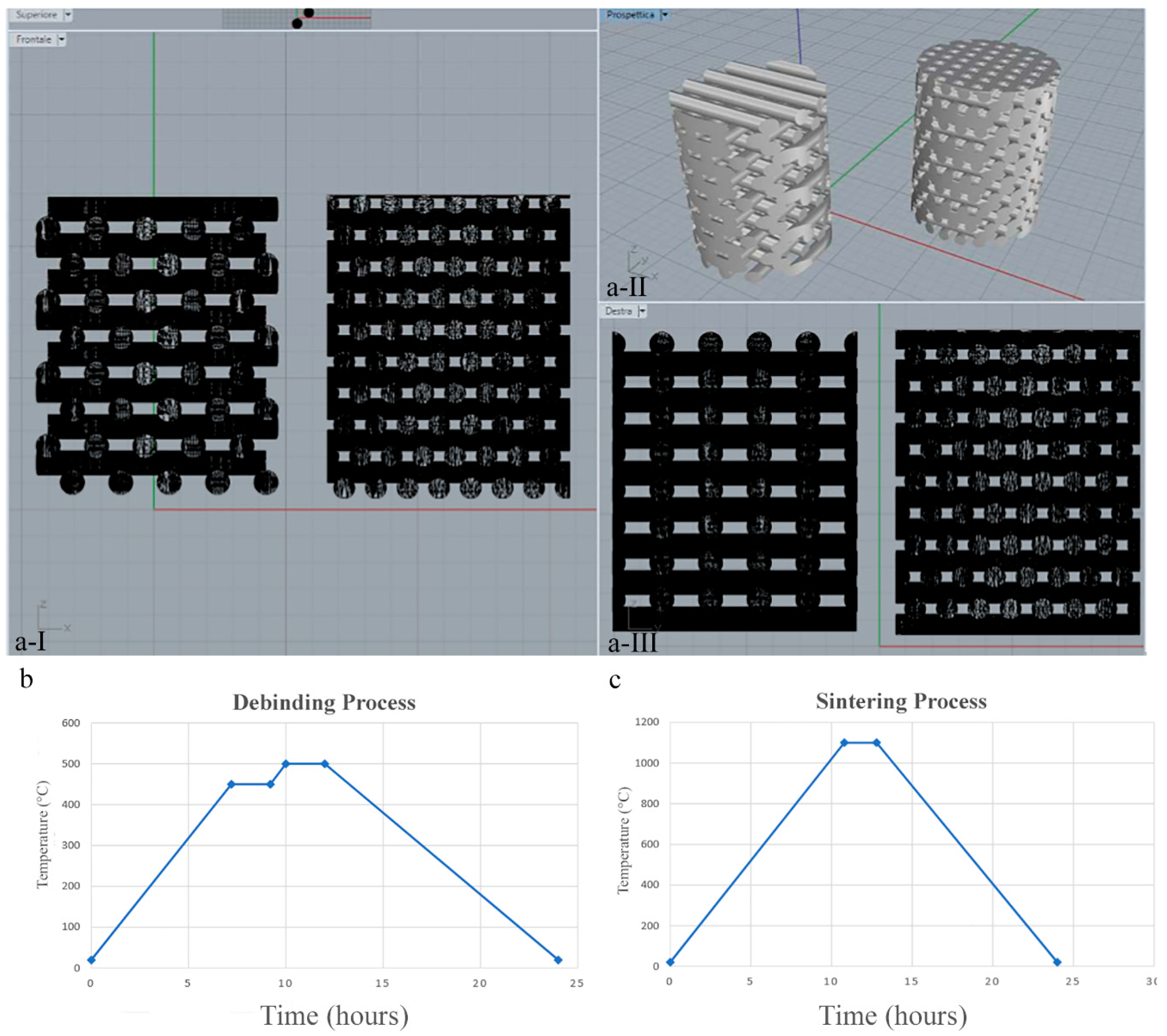Select the right scaffold model in Frontale view
Image resolution: width=1167 pixels, height=1036 pixels.
(x=448, y=347)
